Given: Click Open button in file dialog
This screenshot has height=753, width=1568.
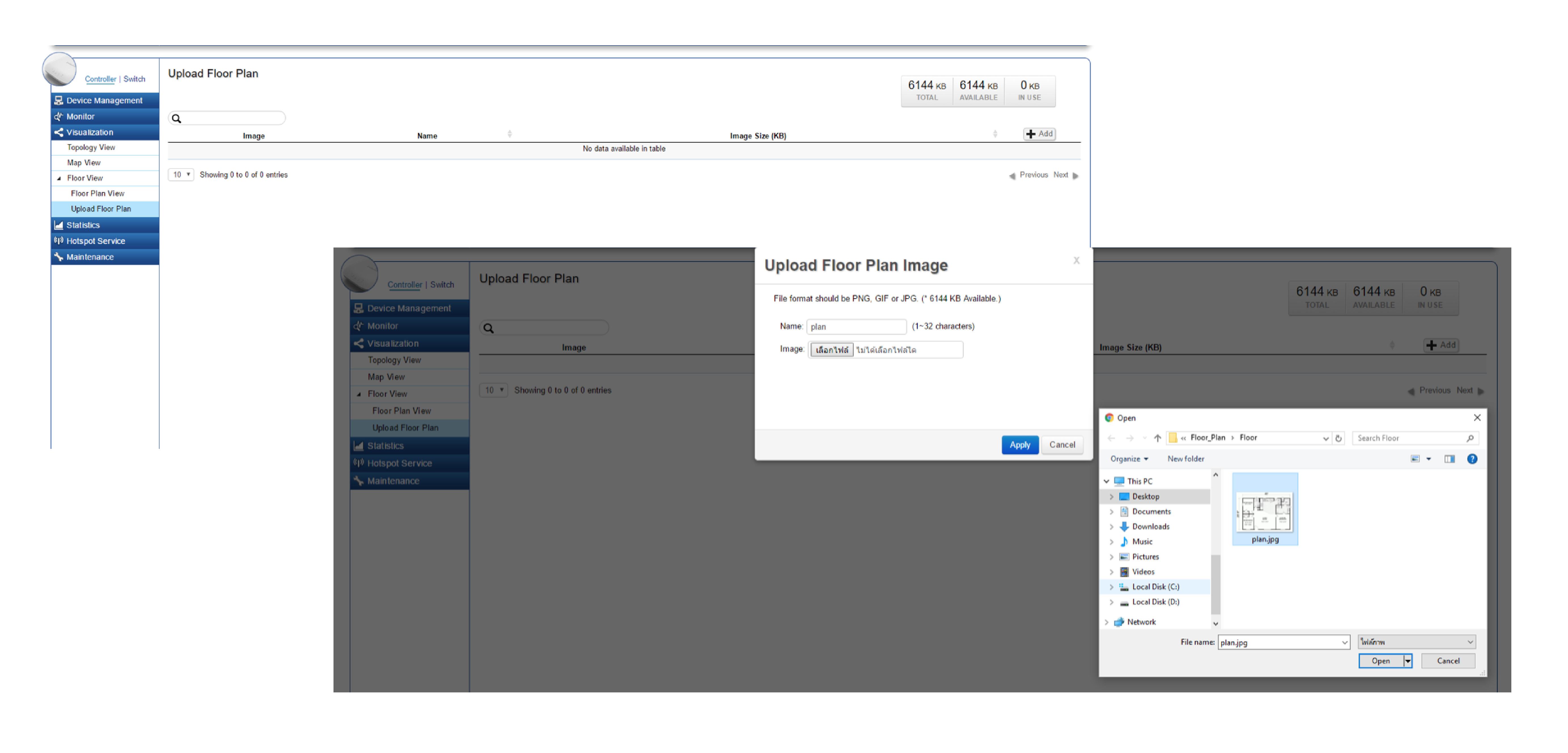Looking at the screenshot, I should coord(1380,661).
